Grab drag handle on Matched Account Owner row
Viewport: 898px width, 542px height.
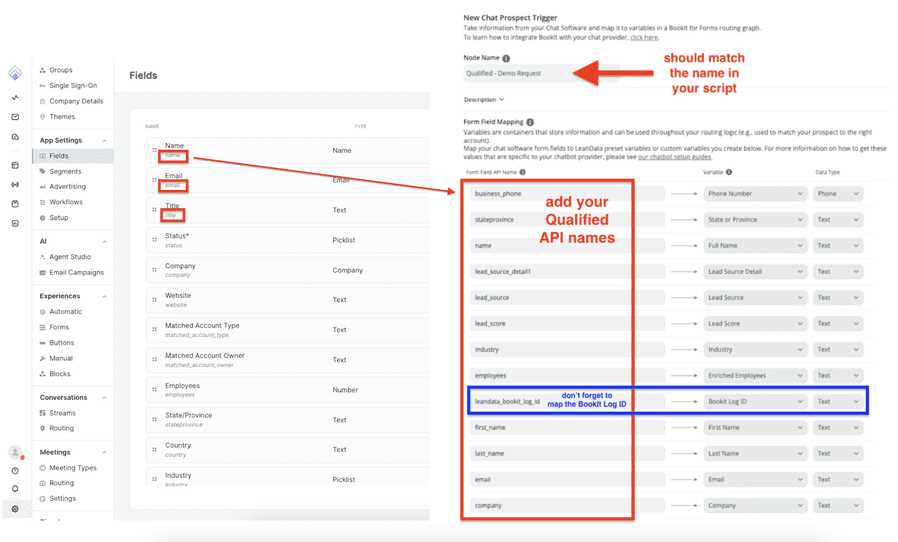[x=154, y=360]
